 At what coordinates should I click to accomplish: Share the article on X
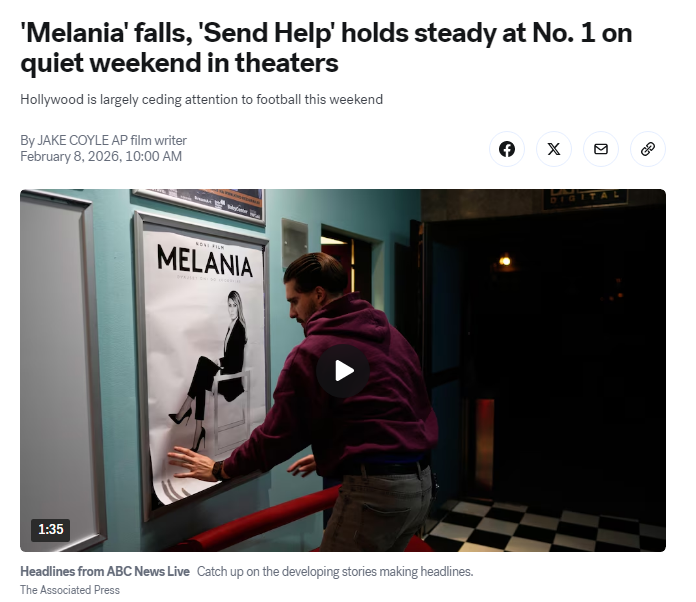tap(554, 149)
